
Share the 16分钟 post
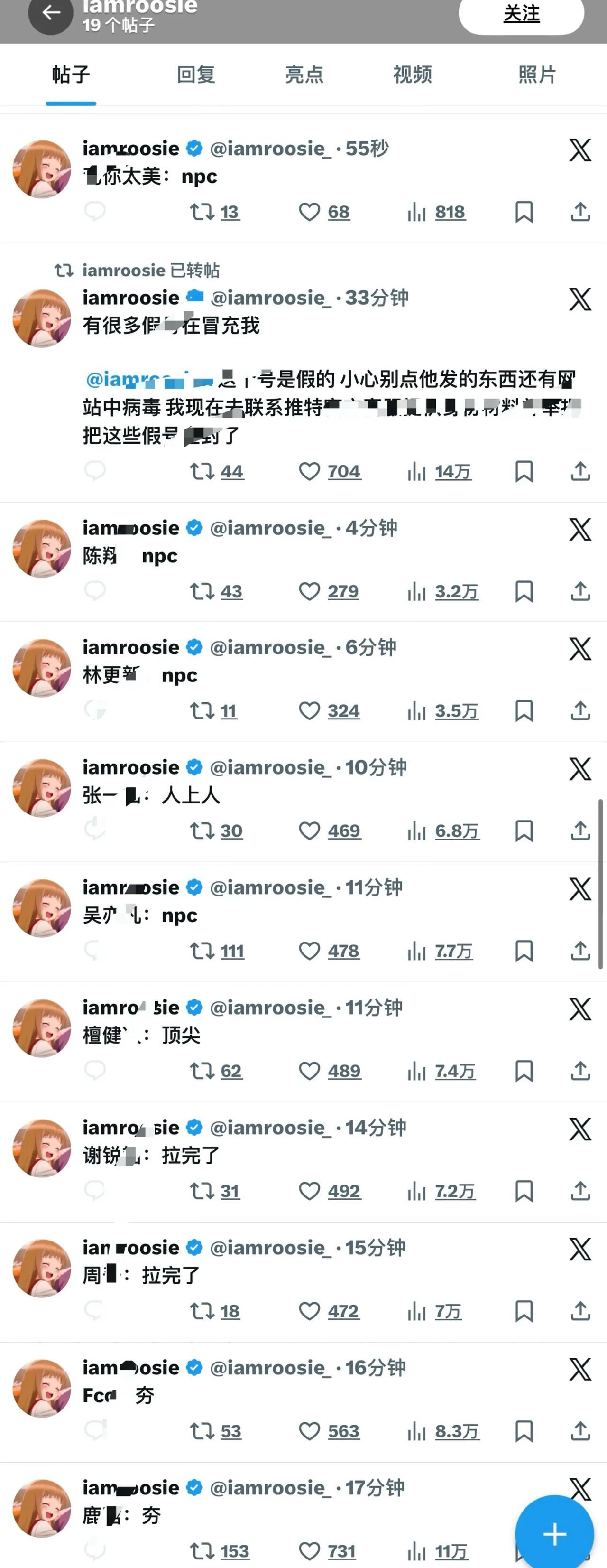[x=580, y=1430]
